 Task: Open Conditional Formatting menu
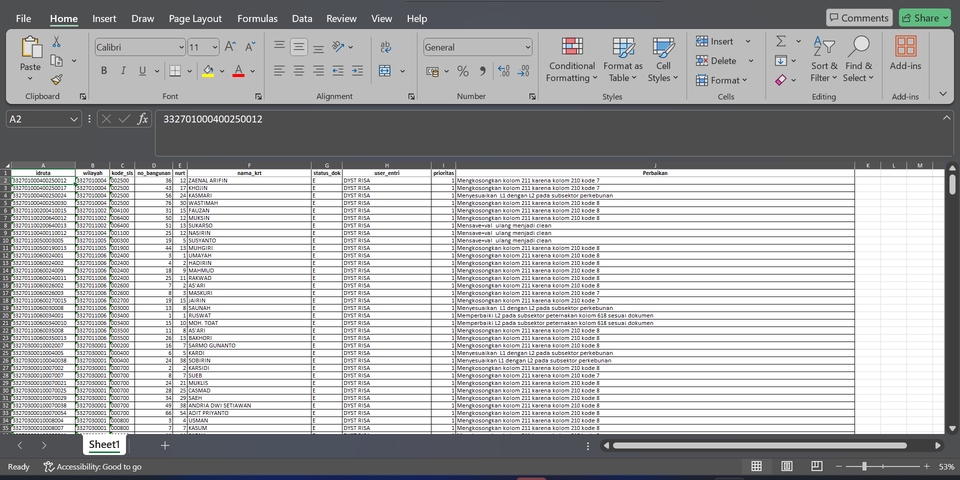pyautogui.click(x=572, y=59)
